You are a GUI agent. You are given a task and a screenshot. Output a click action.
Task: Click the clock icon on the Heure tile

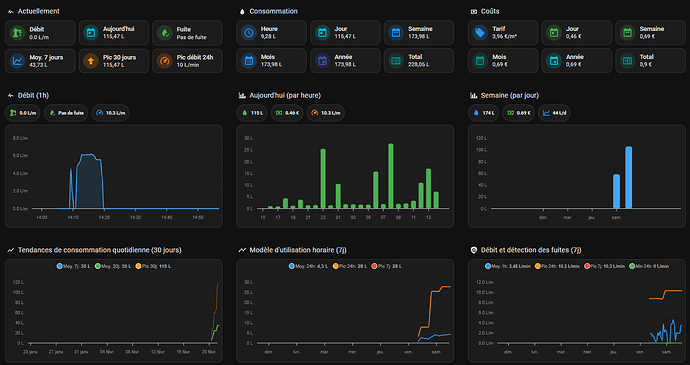click(x=249, y=33)
